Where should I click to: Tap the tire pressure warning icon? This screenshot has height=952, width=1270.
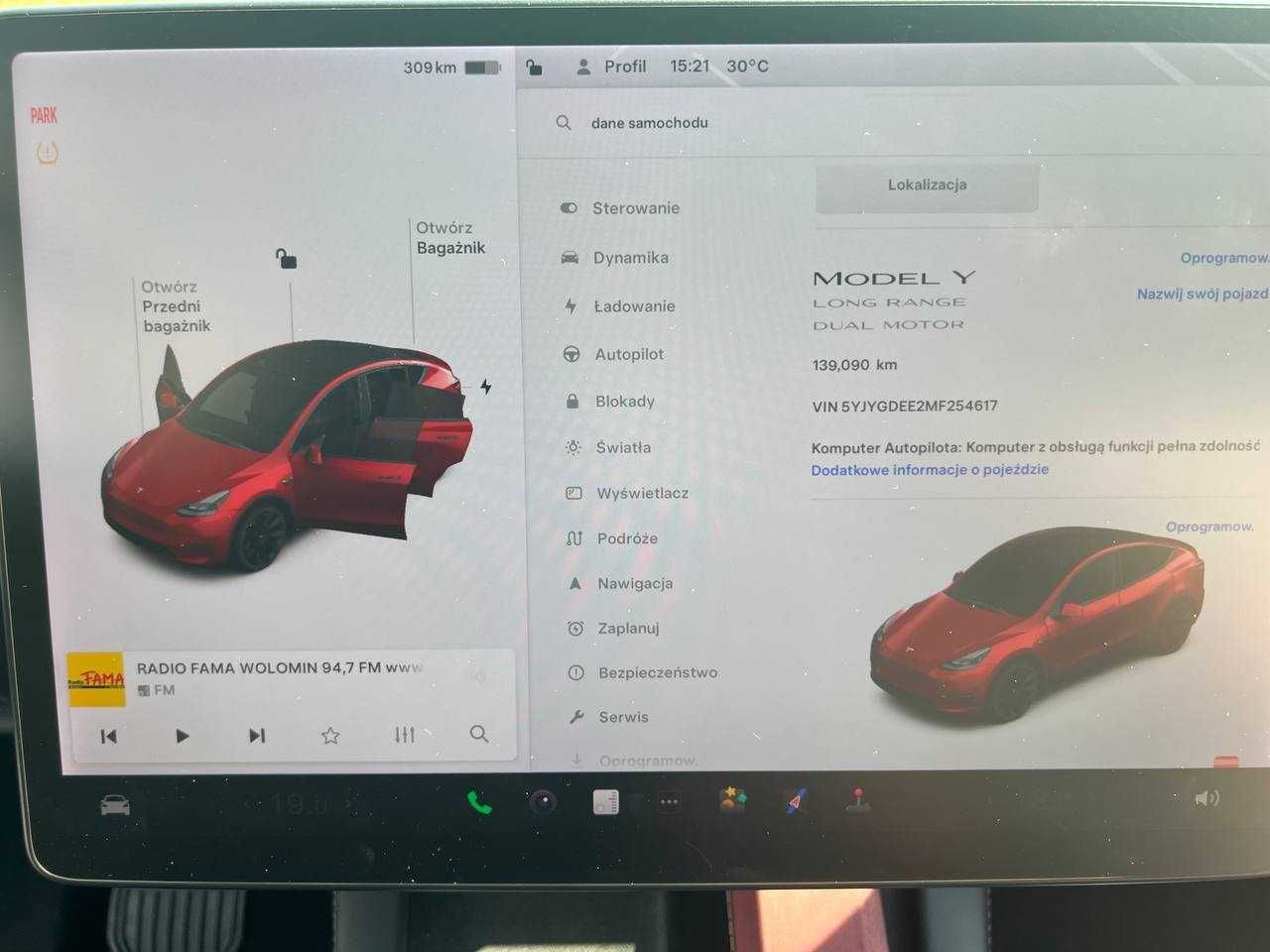pos(47,153)
